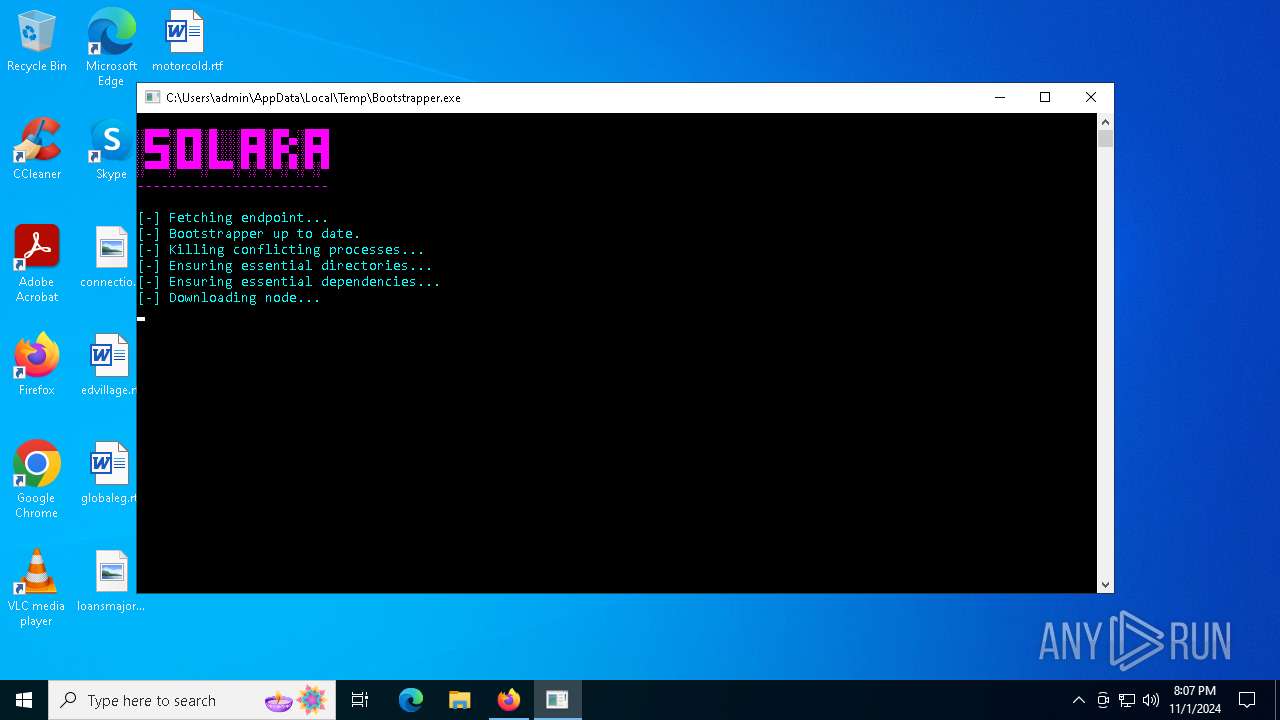Close the Bootstrapper.exe console window
Viewport: 1280px width, 720px height.
click(x=1091, y=97)
